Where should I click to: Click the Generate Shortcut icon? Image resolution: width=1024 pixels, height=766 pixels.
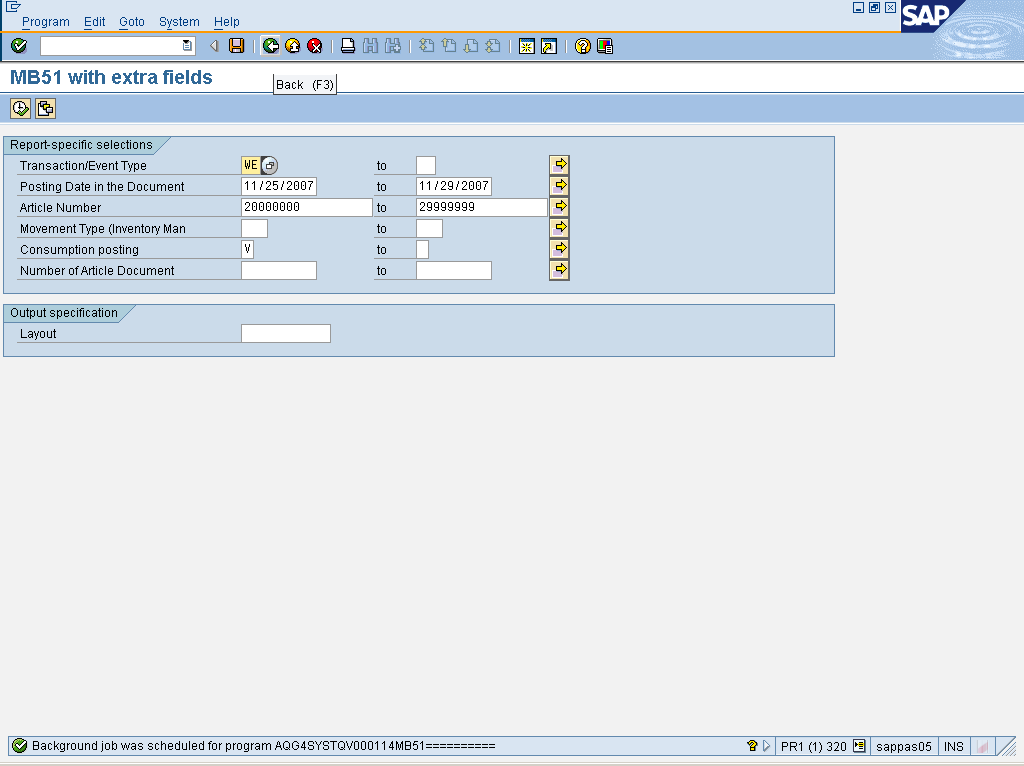549,46
